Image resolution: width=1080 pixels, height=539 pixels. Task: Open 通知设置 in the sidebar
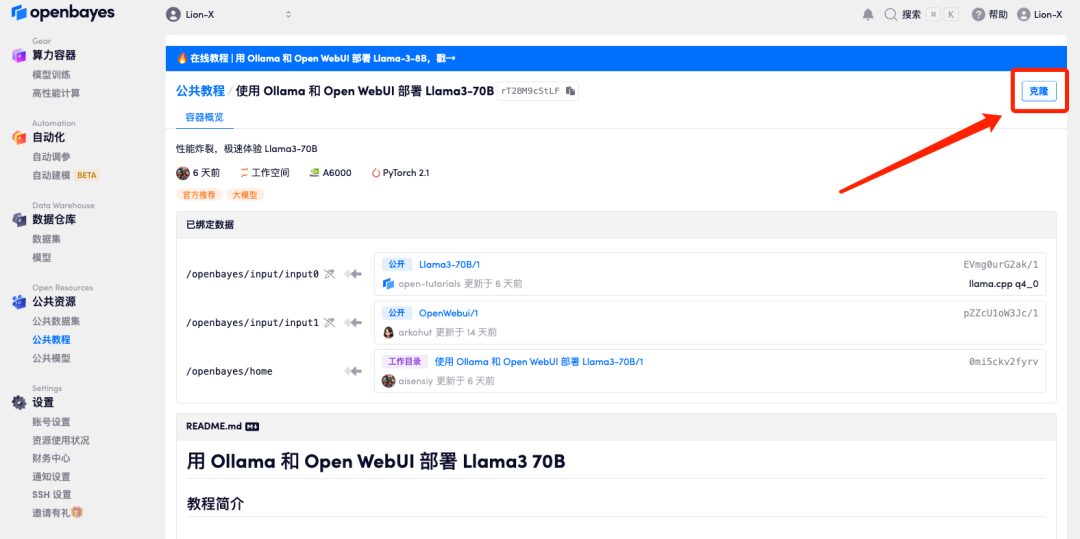tap(51, 476)
